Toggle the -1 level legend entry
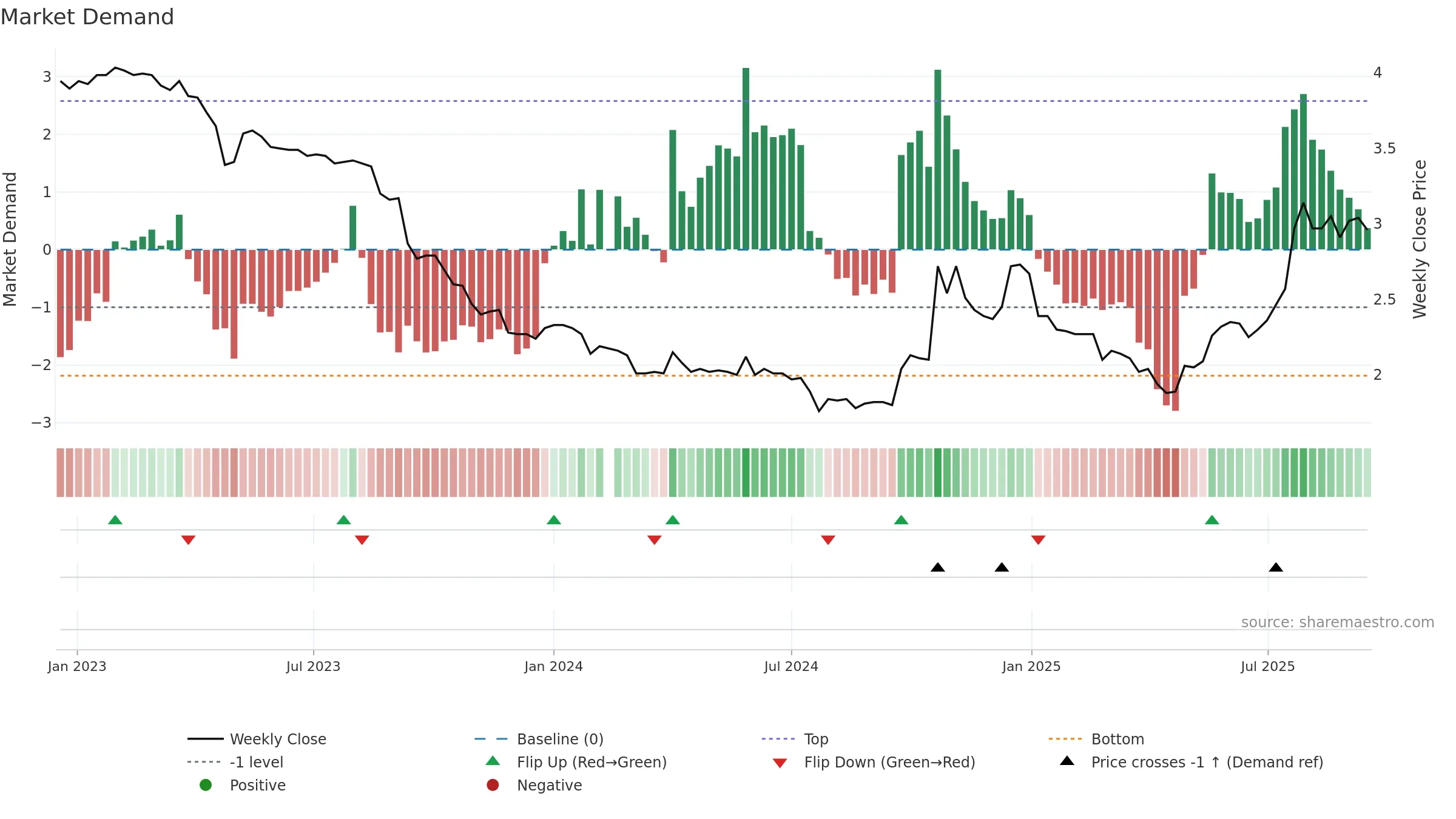Viewport: 1456px width, 819px height. coord(235,762)
